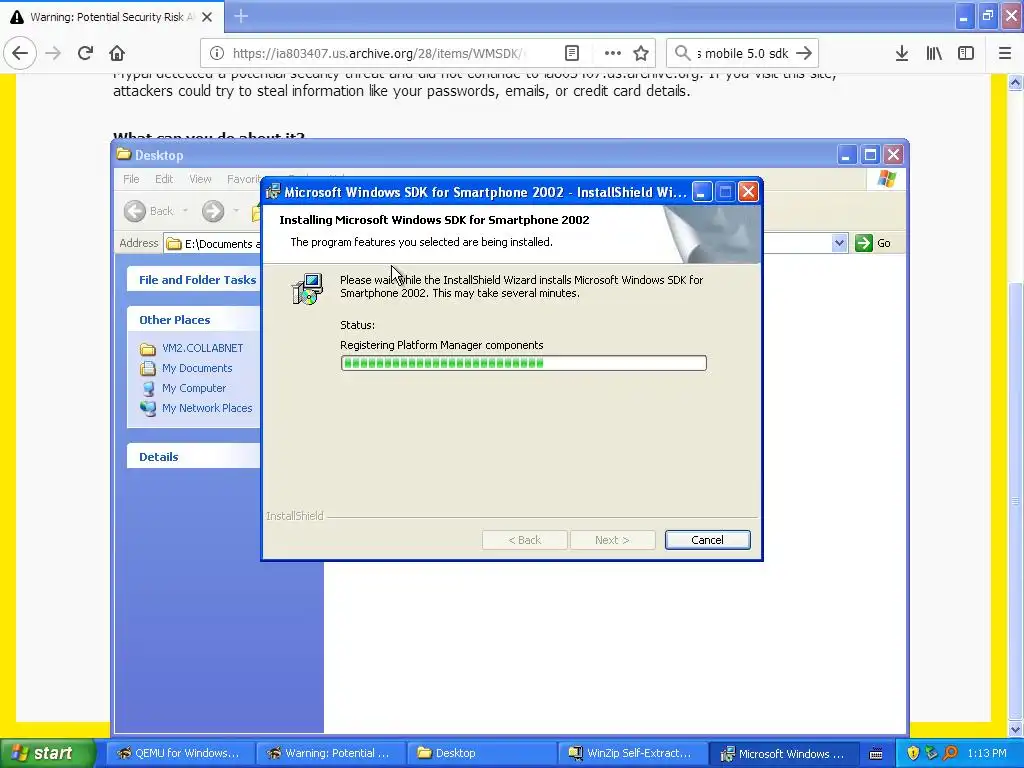The height and width of the screenshot is (768, 1024).
Task: Click the search magnifier icon
Action: click(682, 53)
